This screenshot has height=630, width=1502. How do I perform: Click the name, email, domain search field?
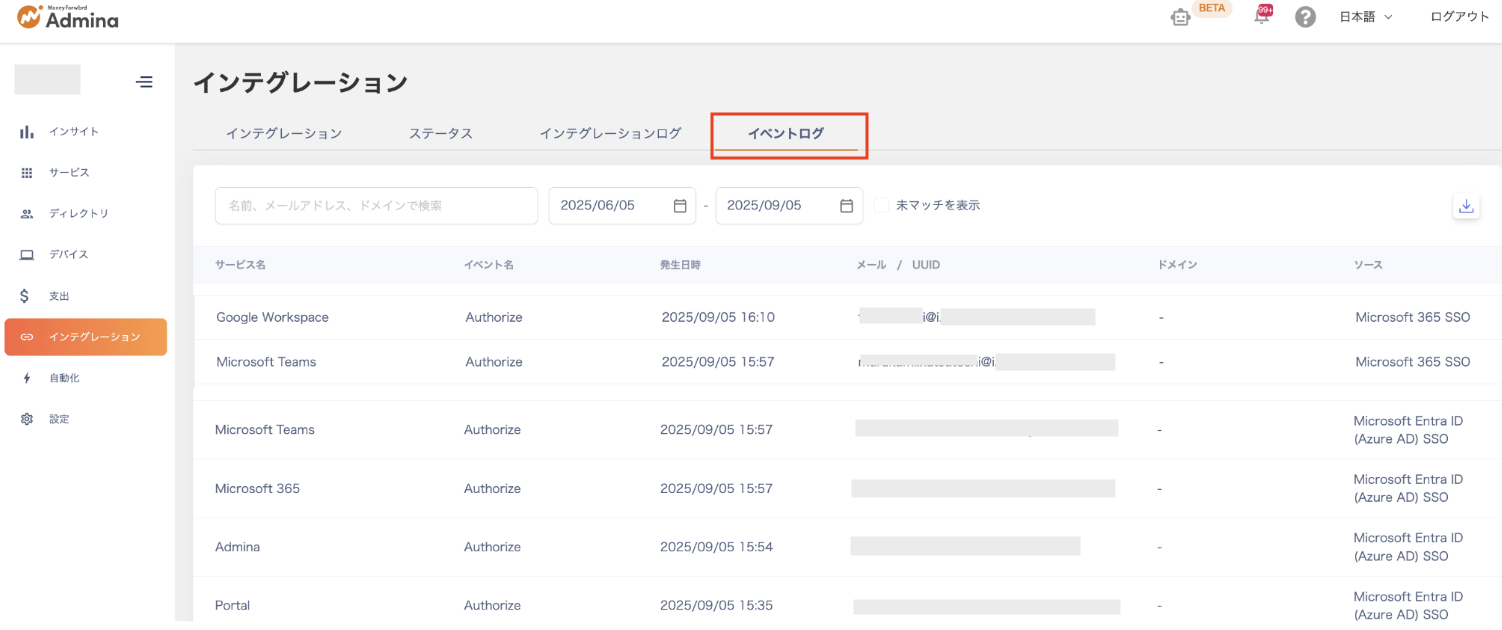click(x=376, y=205)
